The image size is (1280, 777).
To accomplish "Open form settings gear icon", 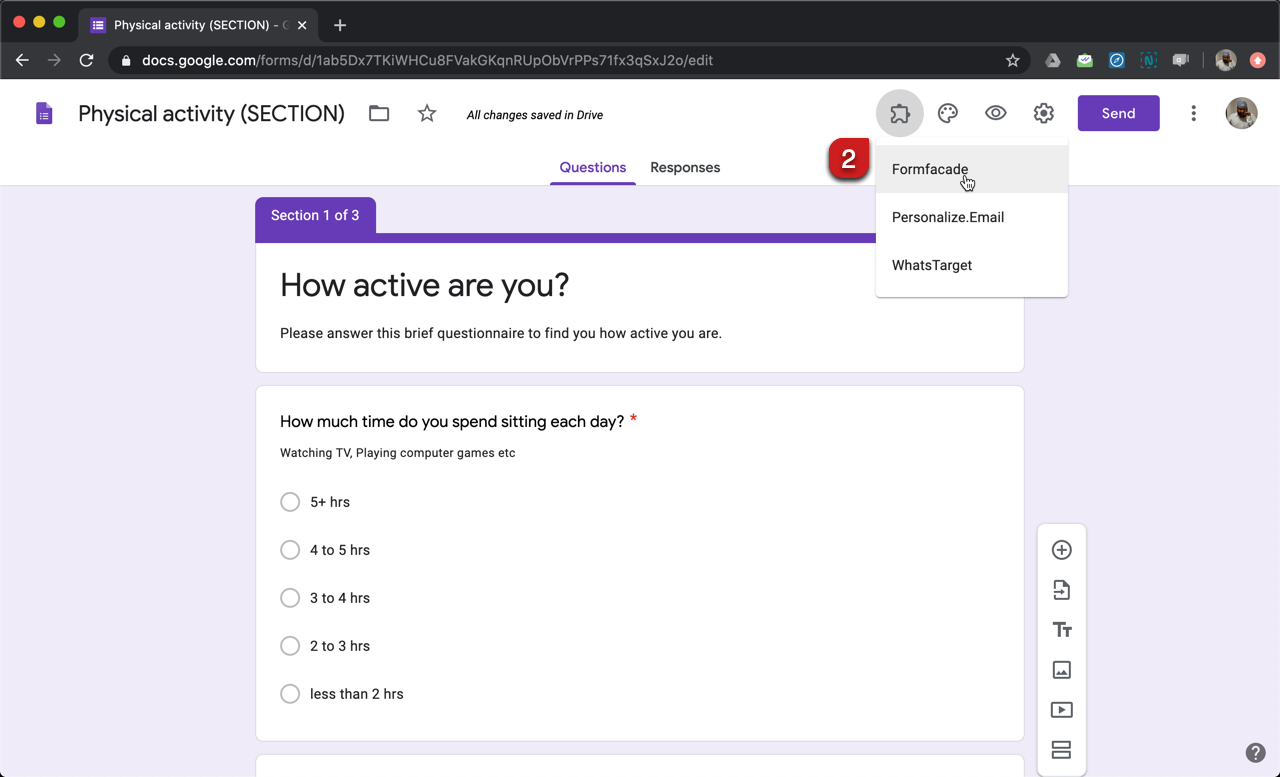I will pyautogui.click(x=1043, y=114).
